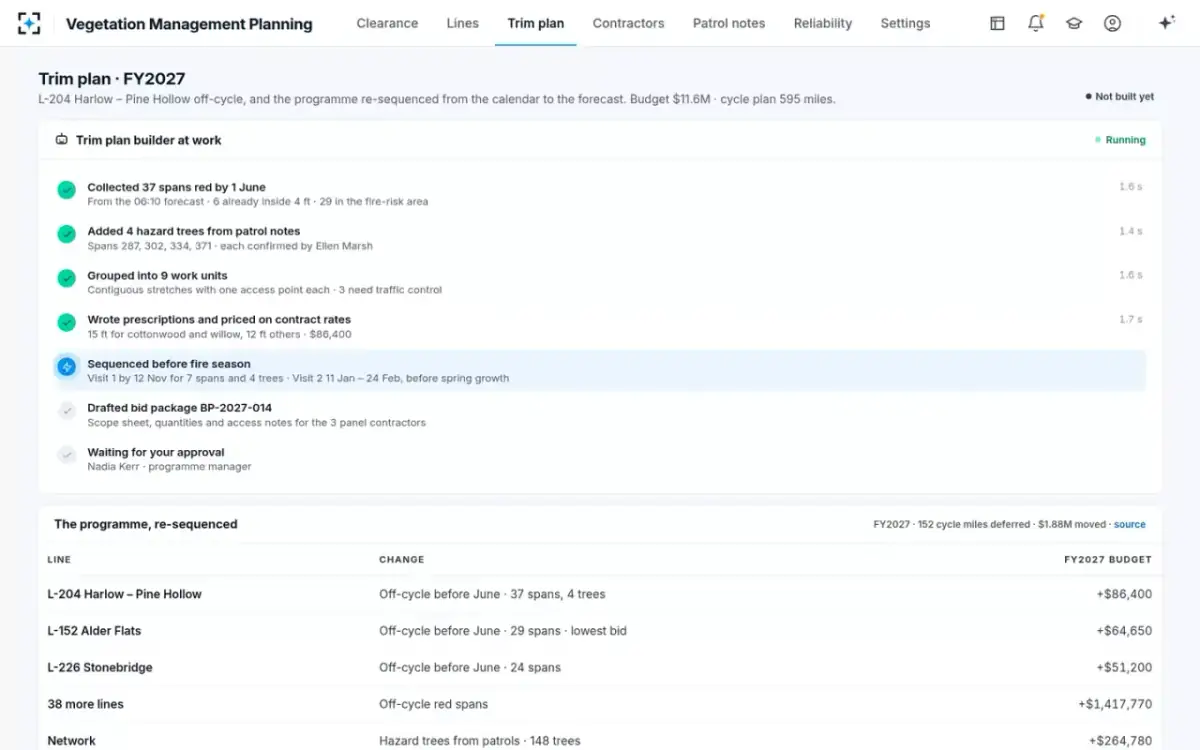Open the user account icon

[1112, 23]
